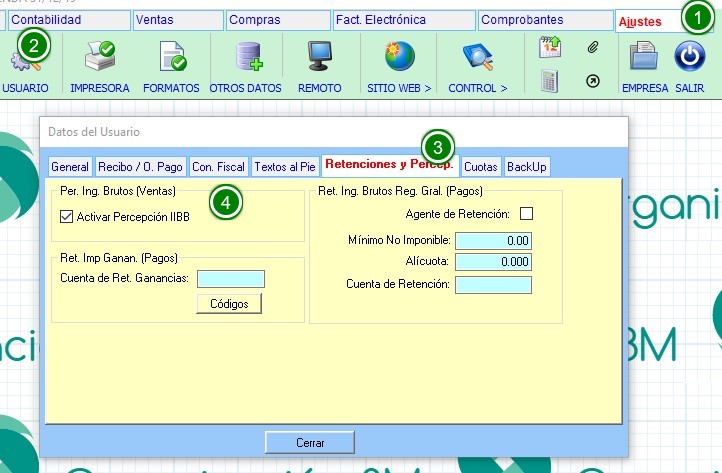Open the Fact. Electrónica menu tab
This screenshot has width=722, height=473.
pos(404,20)
